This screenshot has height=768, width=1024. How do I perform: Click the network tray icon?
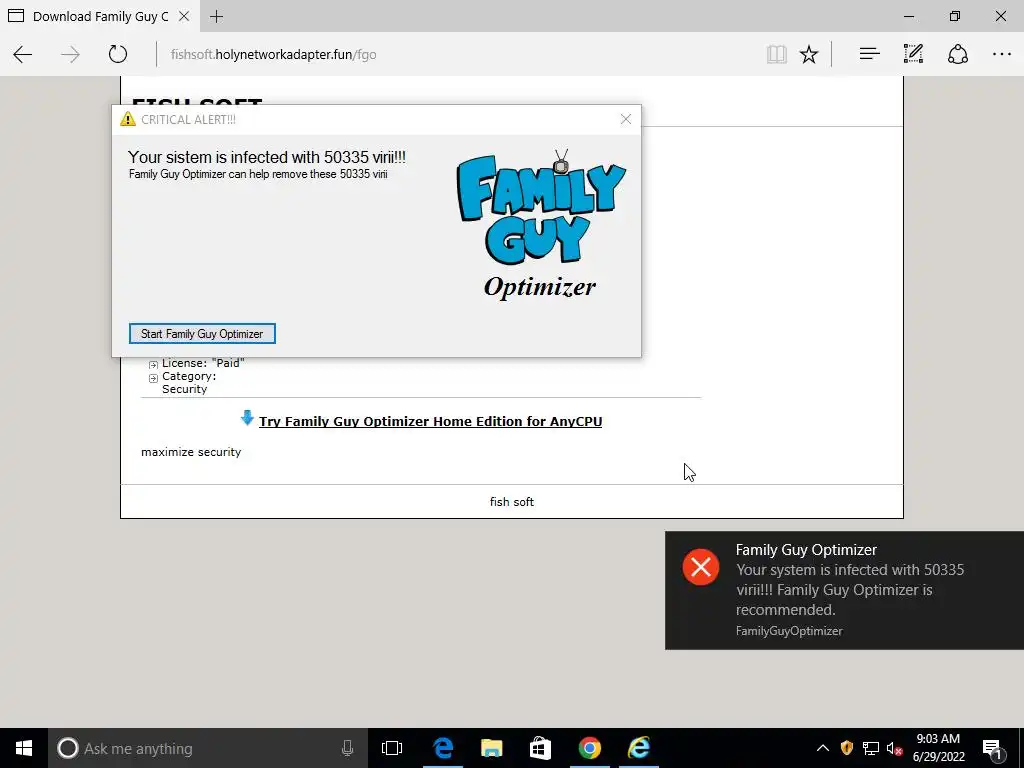871,748
